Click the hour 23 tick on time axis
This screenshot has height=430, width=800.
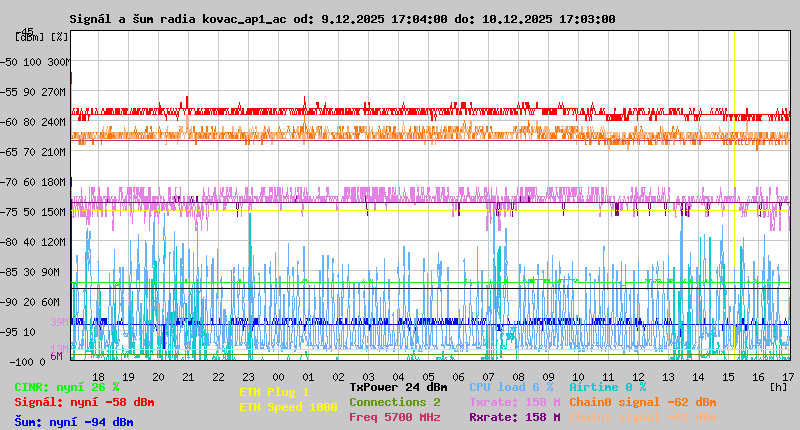click(249, 377)
